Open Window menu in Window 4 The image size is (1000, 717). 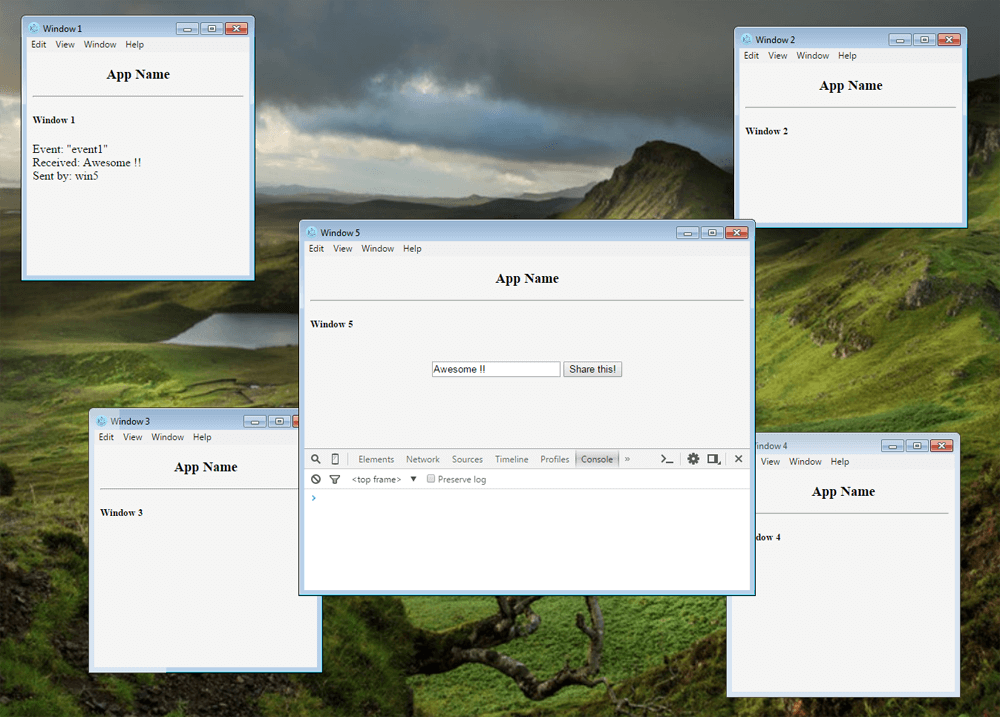(805, 461)
